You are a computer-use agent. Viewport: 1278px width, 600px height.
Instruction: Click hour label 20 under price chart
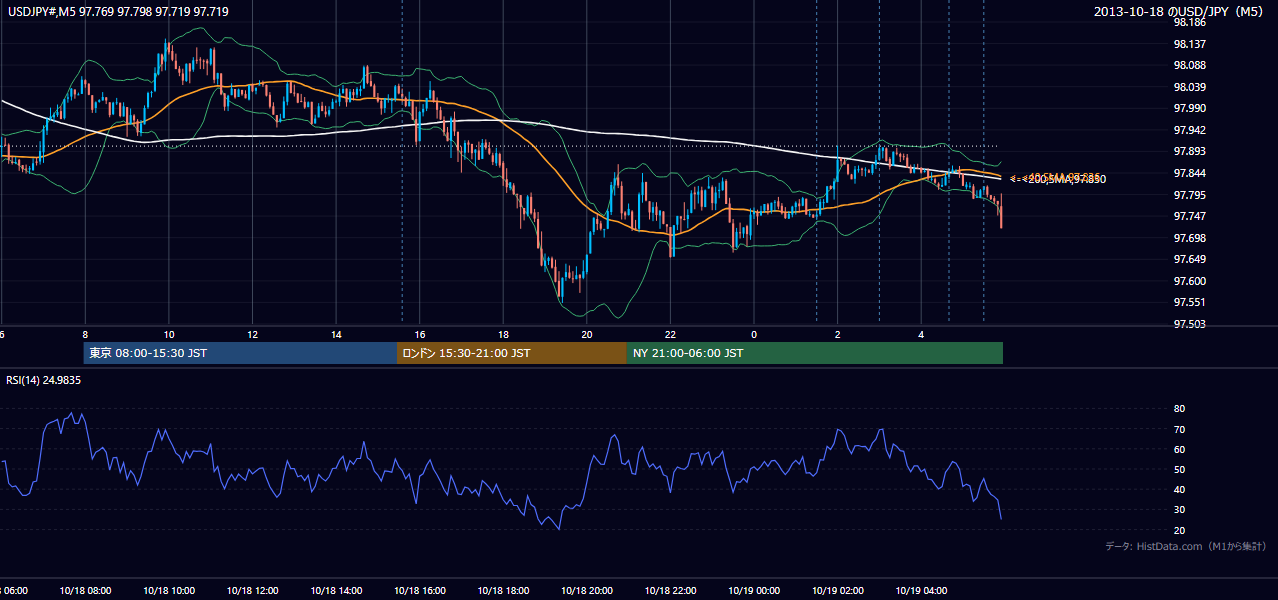tap(586, 334)
